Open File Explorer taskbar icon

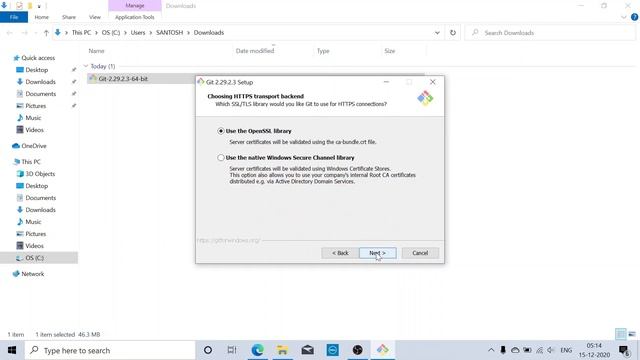point(282,350)
